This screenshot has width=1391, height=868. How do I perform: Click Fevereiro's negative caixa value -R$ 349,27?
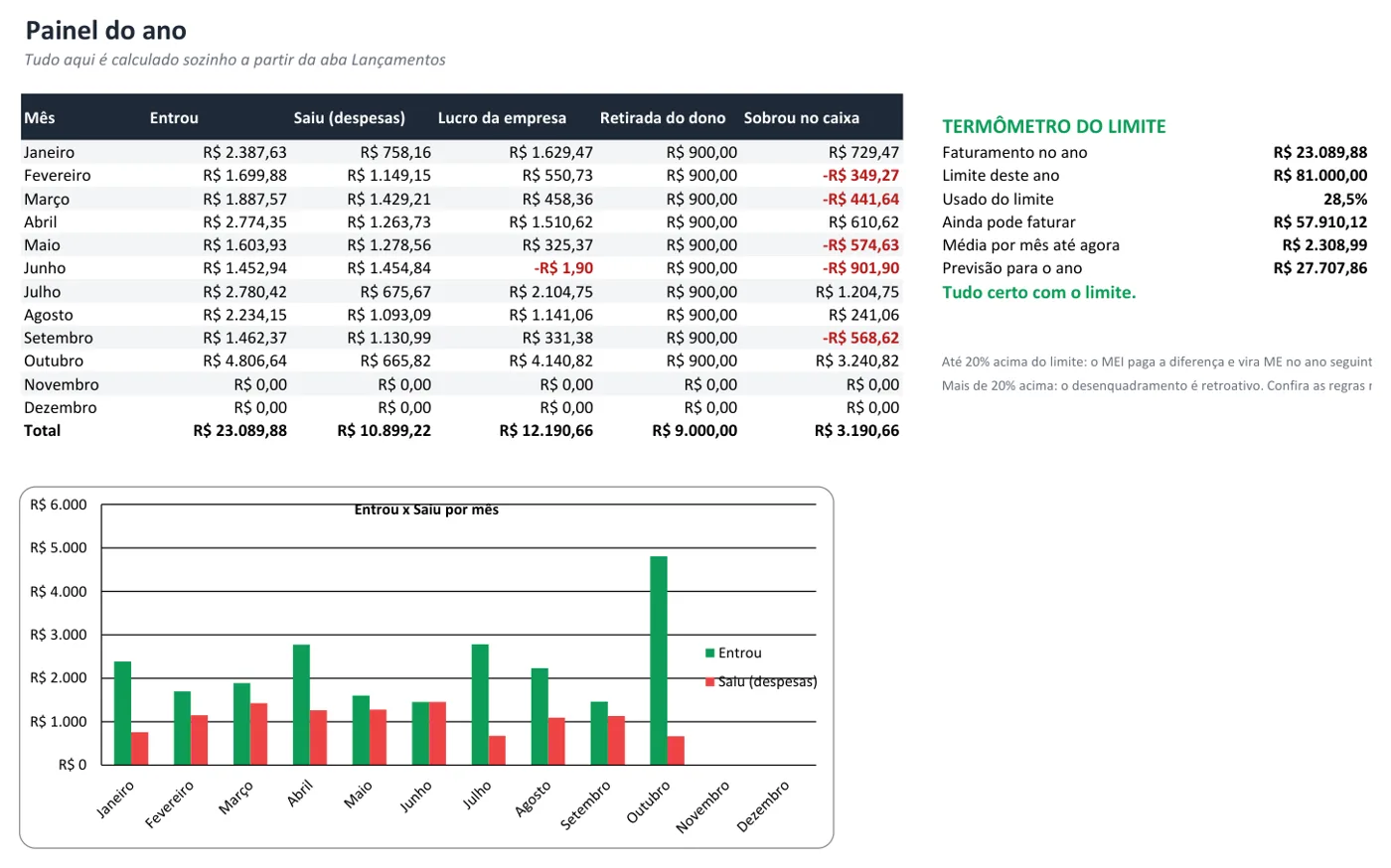[x=860, y=176]
